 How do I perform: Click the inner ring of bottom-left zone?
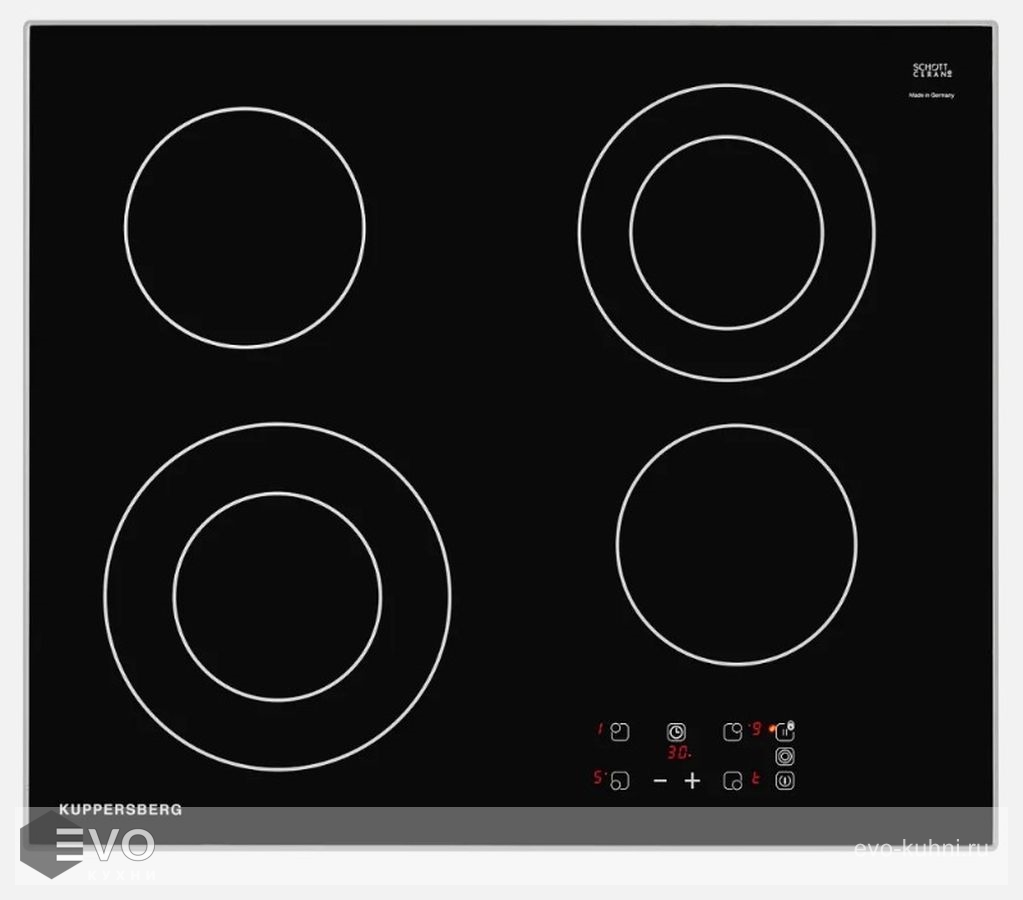(277, 596)
